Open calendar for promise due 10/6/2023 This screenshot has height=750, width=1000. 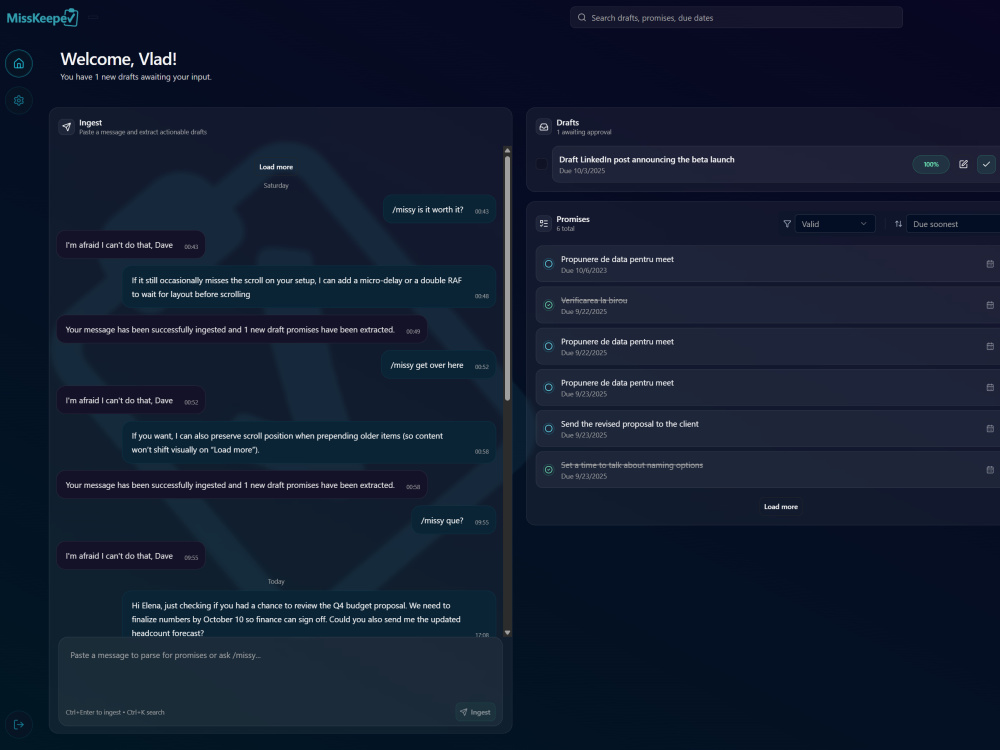[990, 264]
